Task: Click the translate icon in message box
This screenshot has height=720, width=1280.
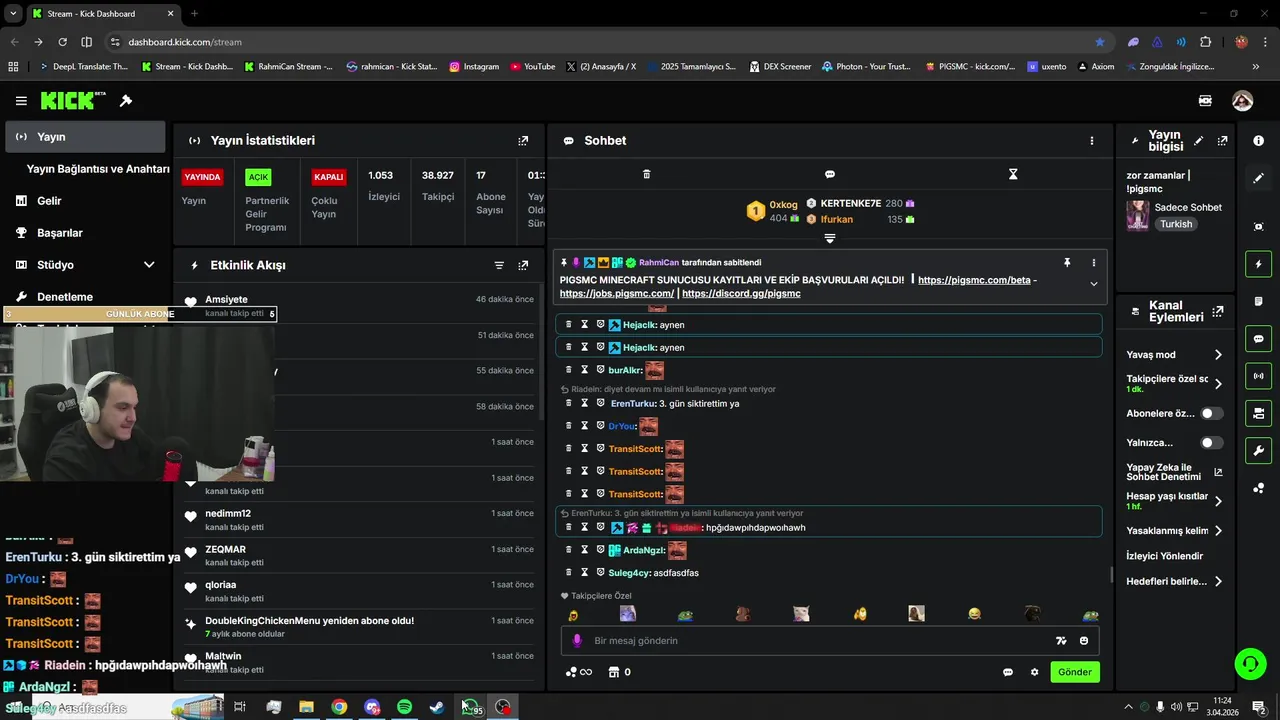Action: click(1061, 641)
